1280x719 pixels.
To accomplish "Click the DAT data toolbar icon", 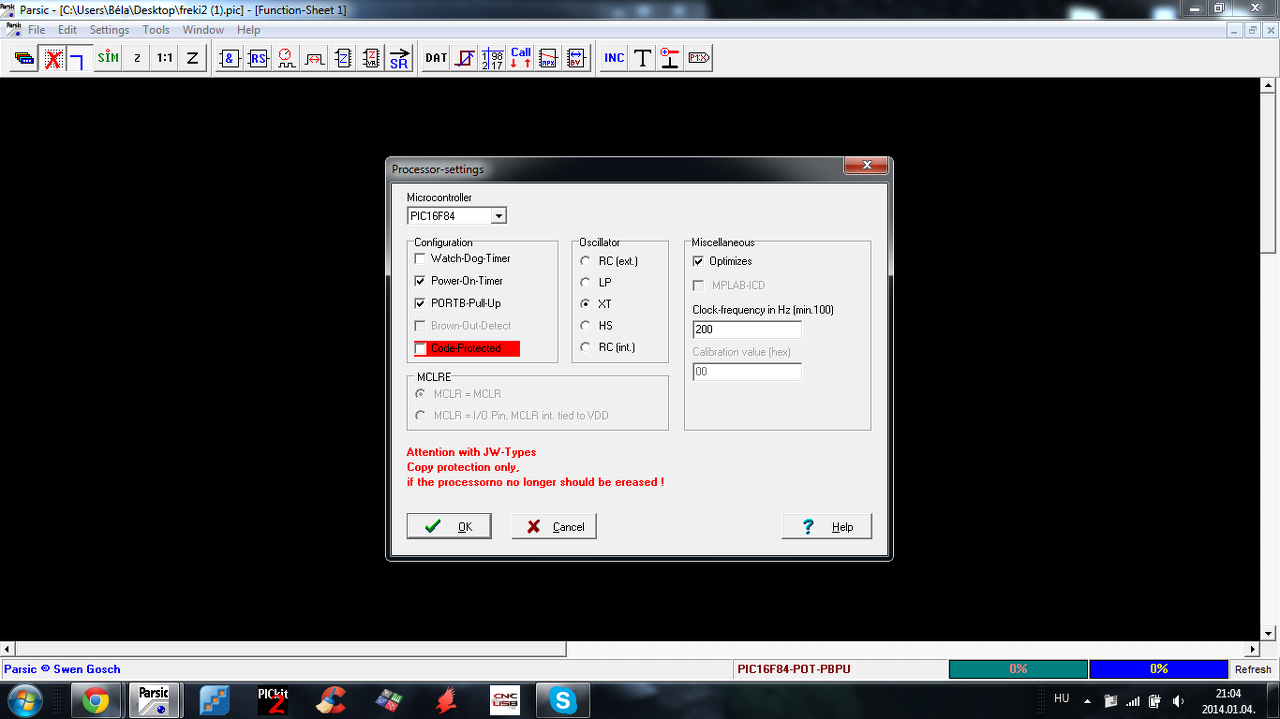I will 436,58.
